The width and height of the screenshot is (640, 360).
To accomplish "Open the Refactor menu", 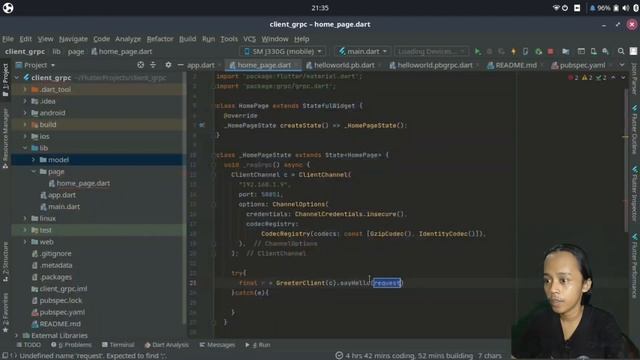I will click(x=160, y=39).
